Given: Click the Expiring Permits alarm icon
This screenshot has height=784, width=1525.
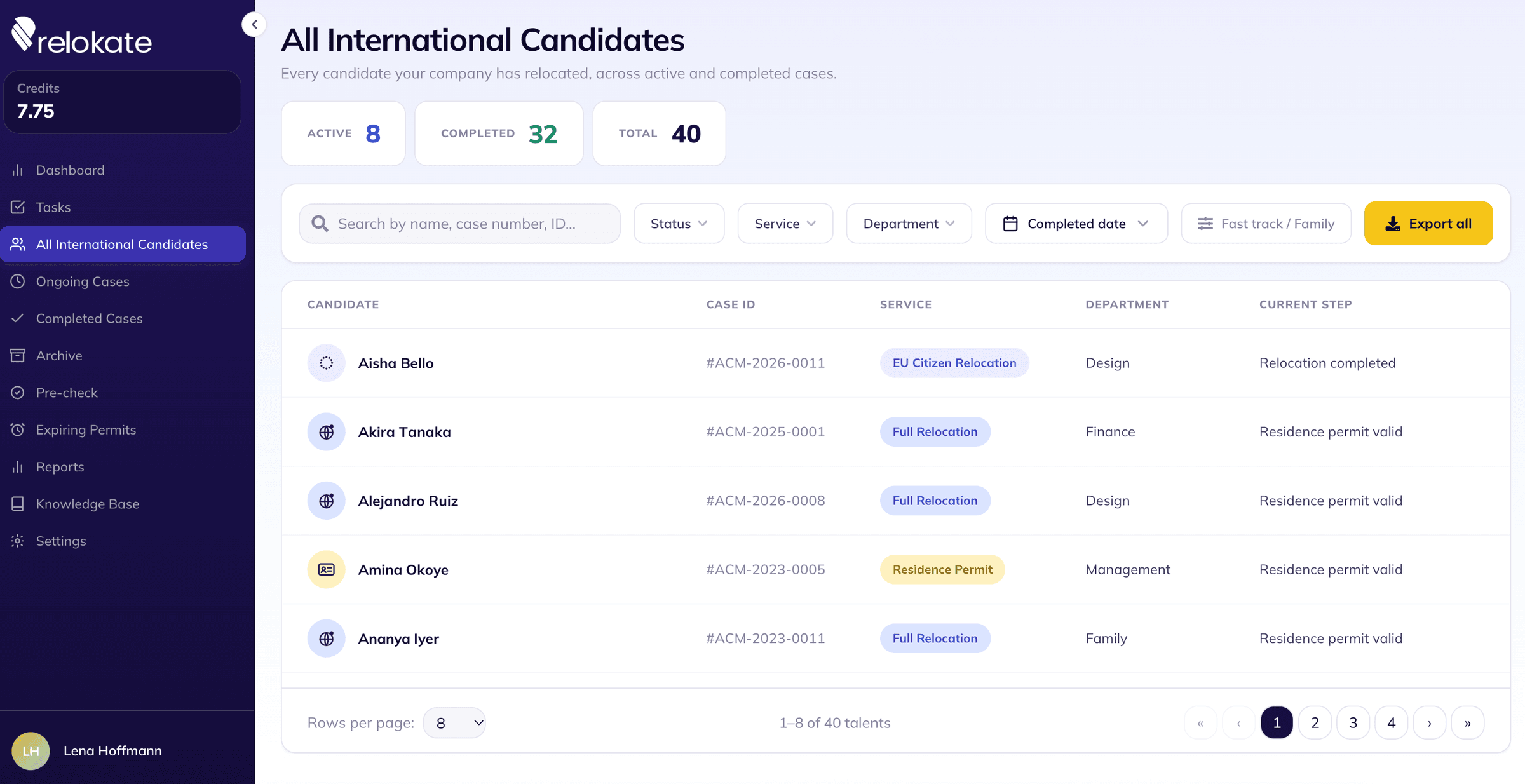Looking at the screenshot, I should pyautogui.click(x=18, y=430).
